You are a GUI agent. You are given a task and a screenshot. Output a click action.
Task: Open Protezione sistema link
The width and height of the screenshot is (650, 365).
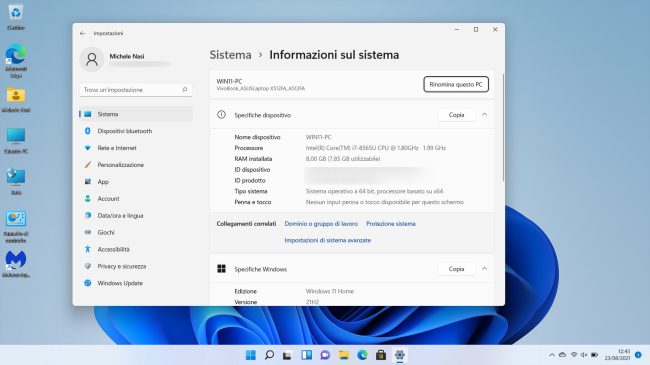[x=390, y=224]
